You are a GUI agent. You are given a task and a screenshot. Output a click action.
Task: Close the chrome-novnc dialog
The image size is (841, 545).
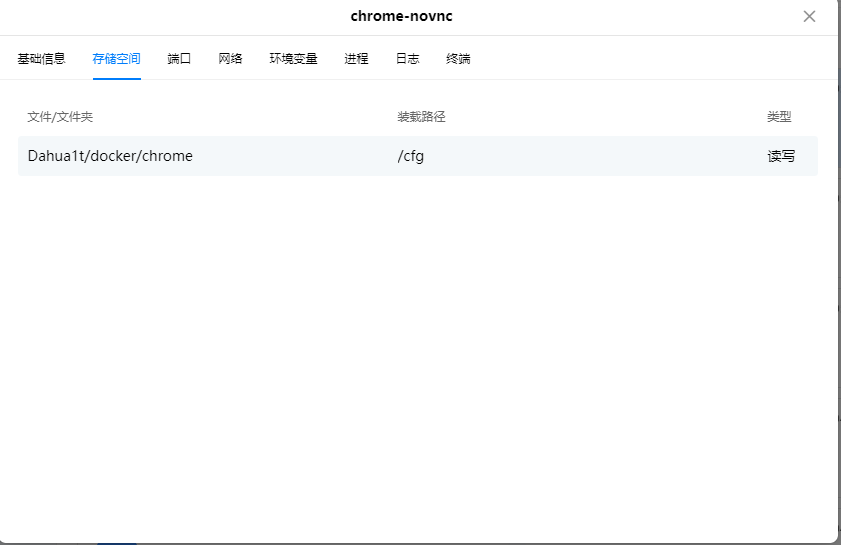coord(809,17)
